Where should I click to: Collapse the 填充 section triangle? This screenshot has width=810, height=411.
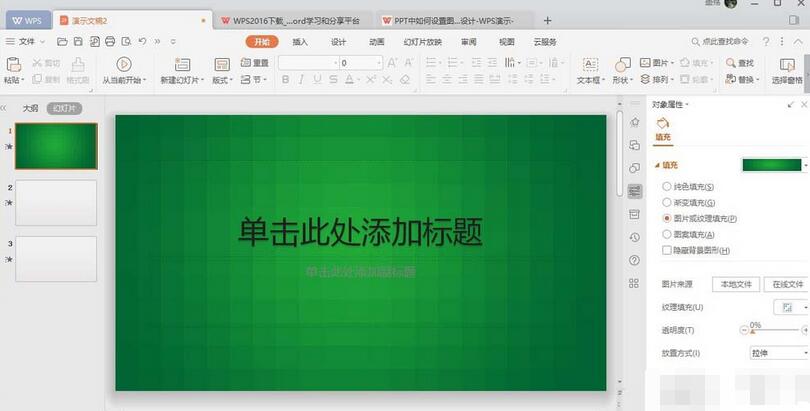click(656, 165)
